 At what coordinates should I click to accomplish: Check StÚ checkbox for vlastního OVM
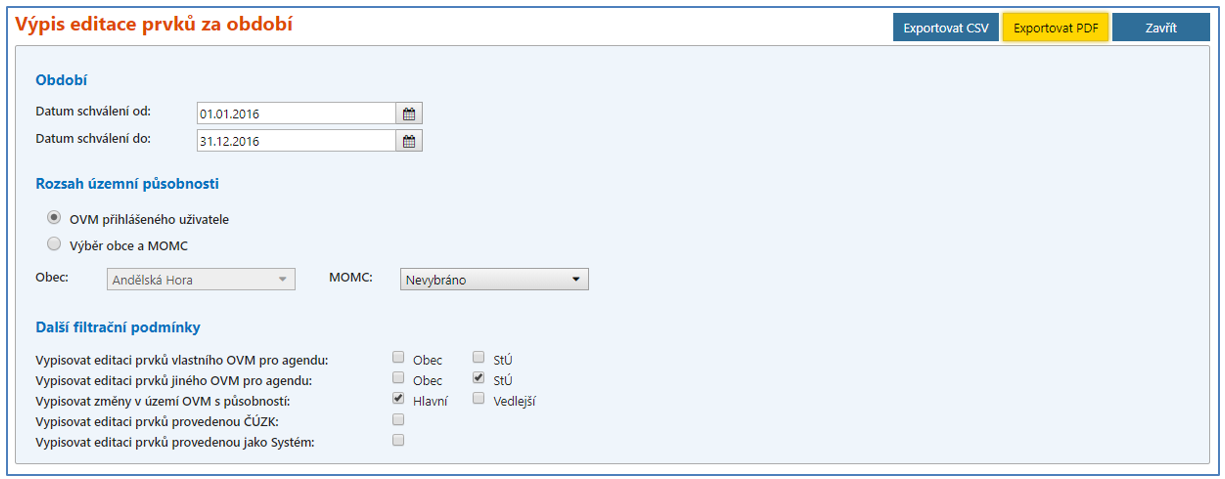pyautogui.click(x=478, y=357)
